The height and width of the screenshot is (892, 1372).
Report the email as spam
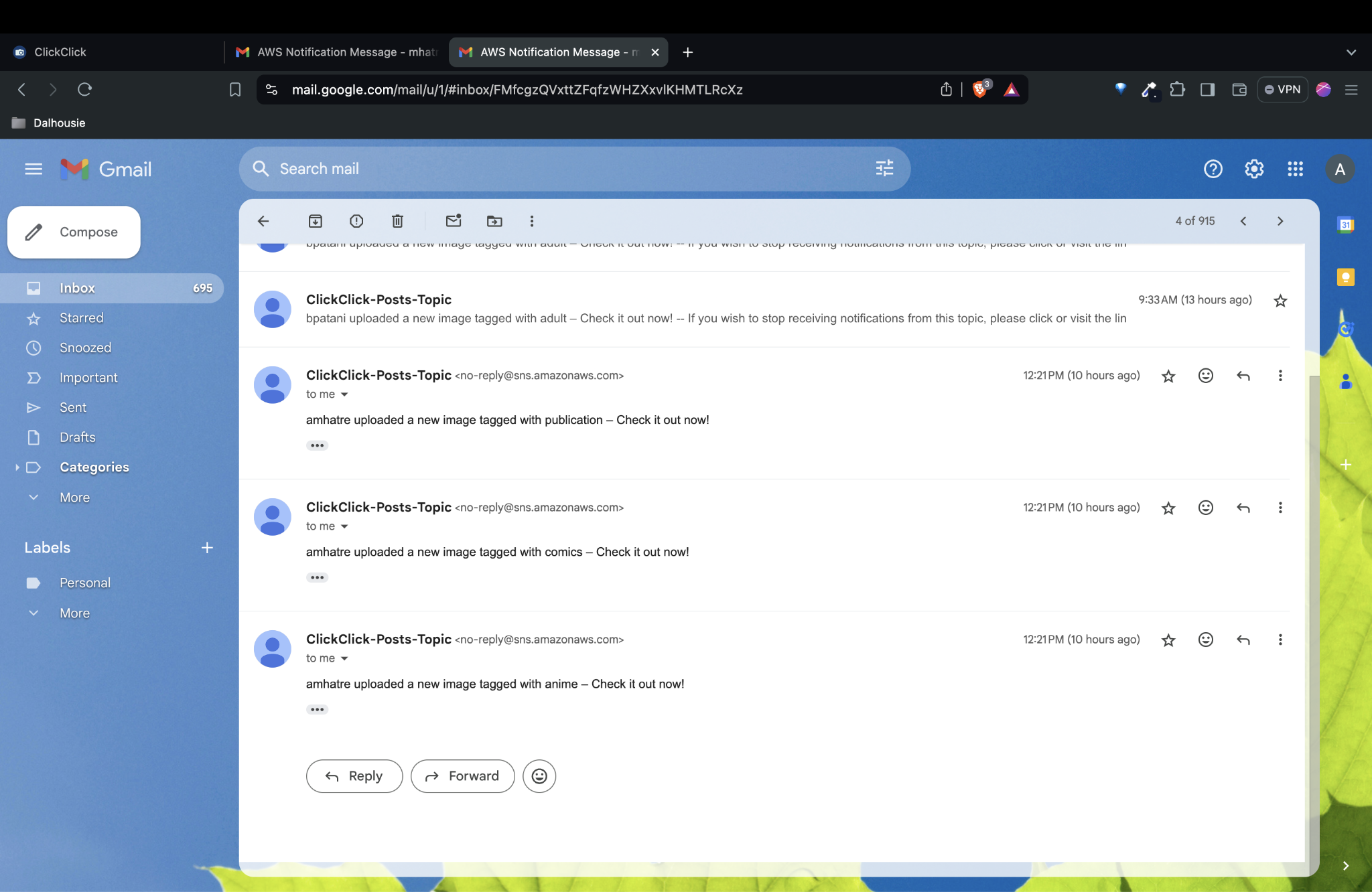coord(356,221)
